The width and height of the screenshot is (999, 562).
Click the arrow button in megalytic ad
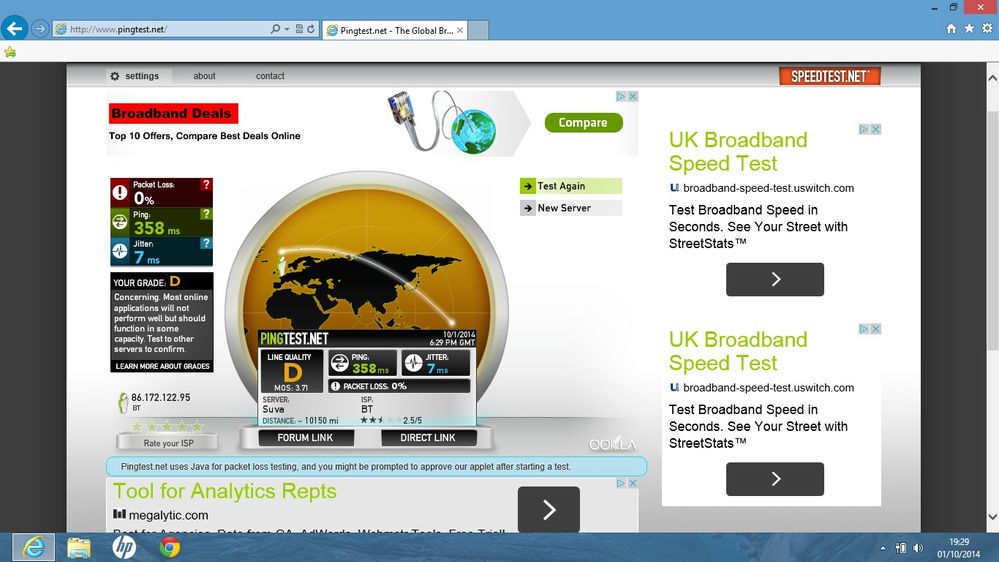pos(549,509)
